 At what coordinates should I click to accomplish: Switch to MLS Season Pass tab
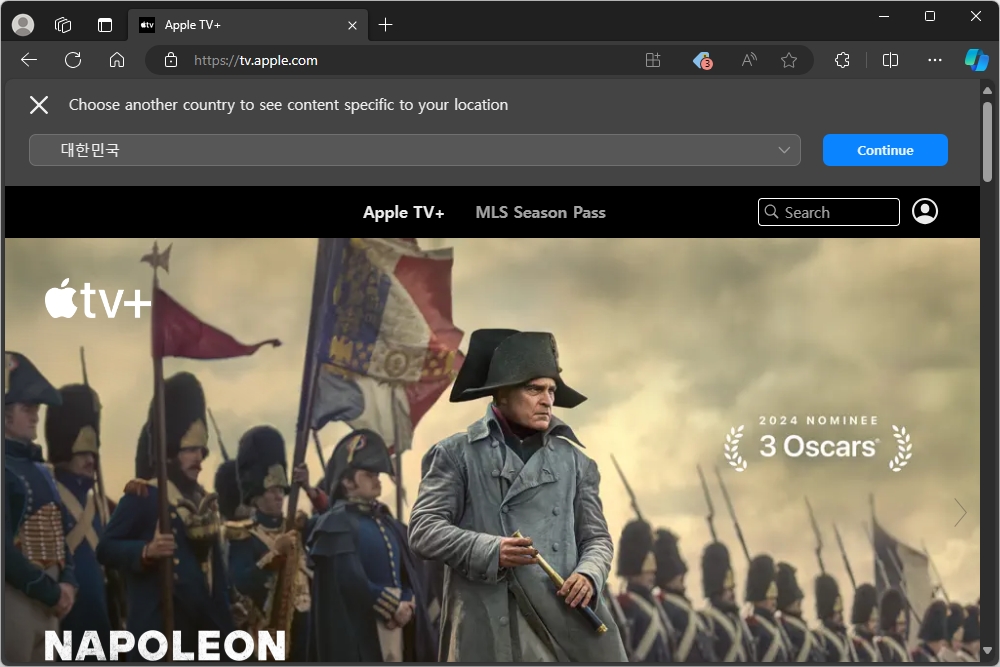(540, 212)
